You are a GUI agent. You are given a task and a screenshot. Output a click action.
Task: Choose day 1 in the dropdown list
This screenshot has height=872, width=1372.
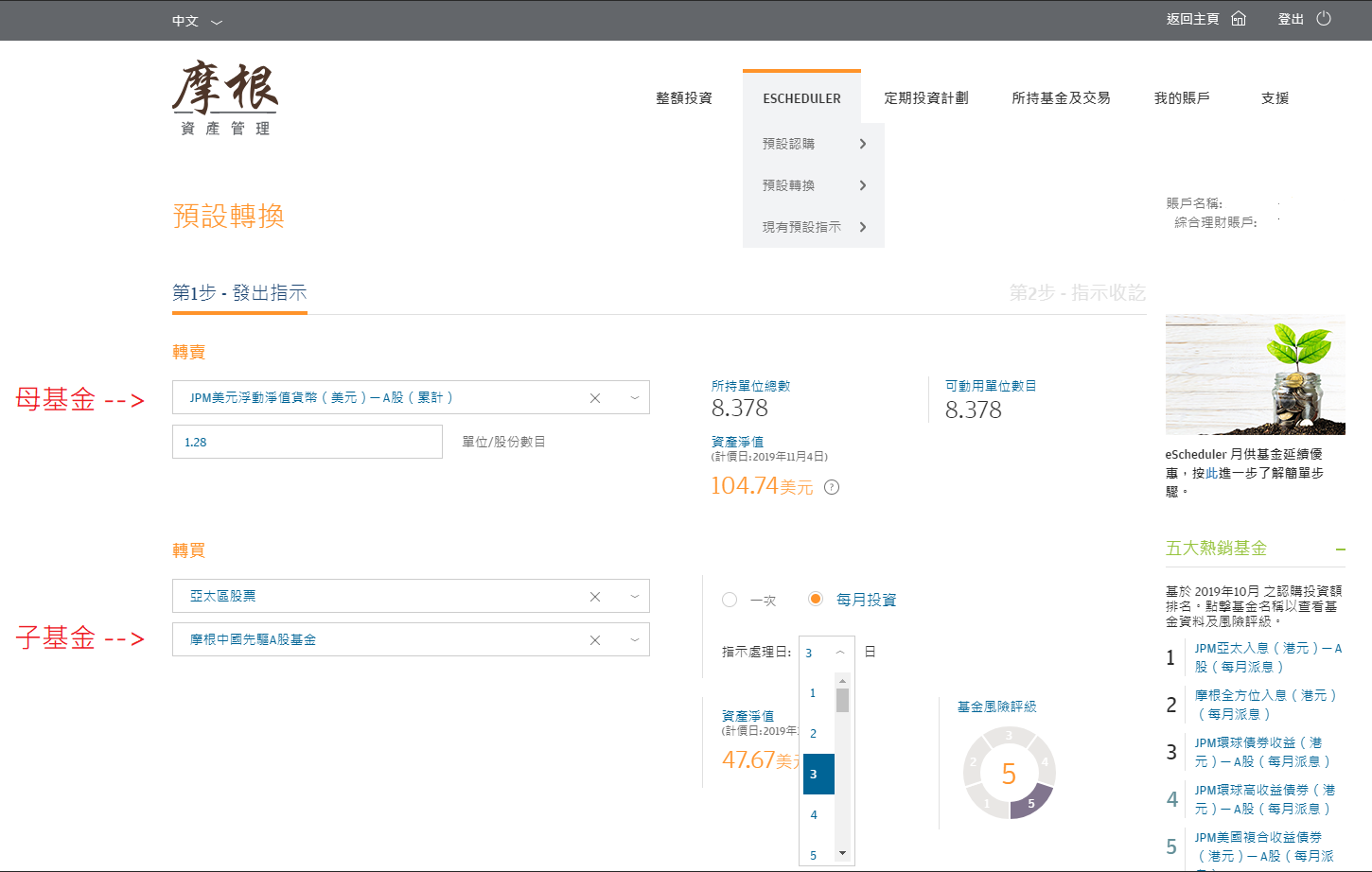[818, 693]
